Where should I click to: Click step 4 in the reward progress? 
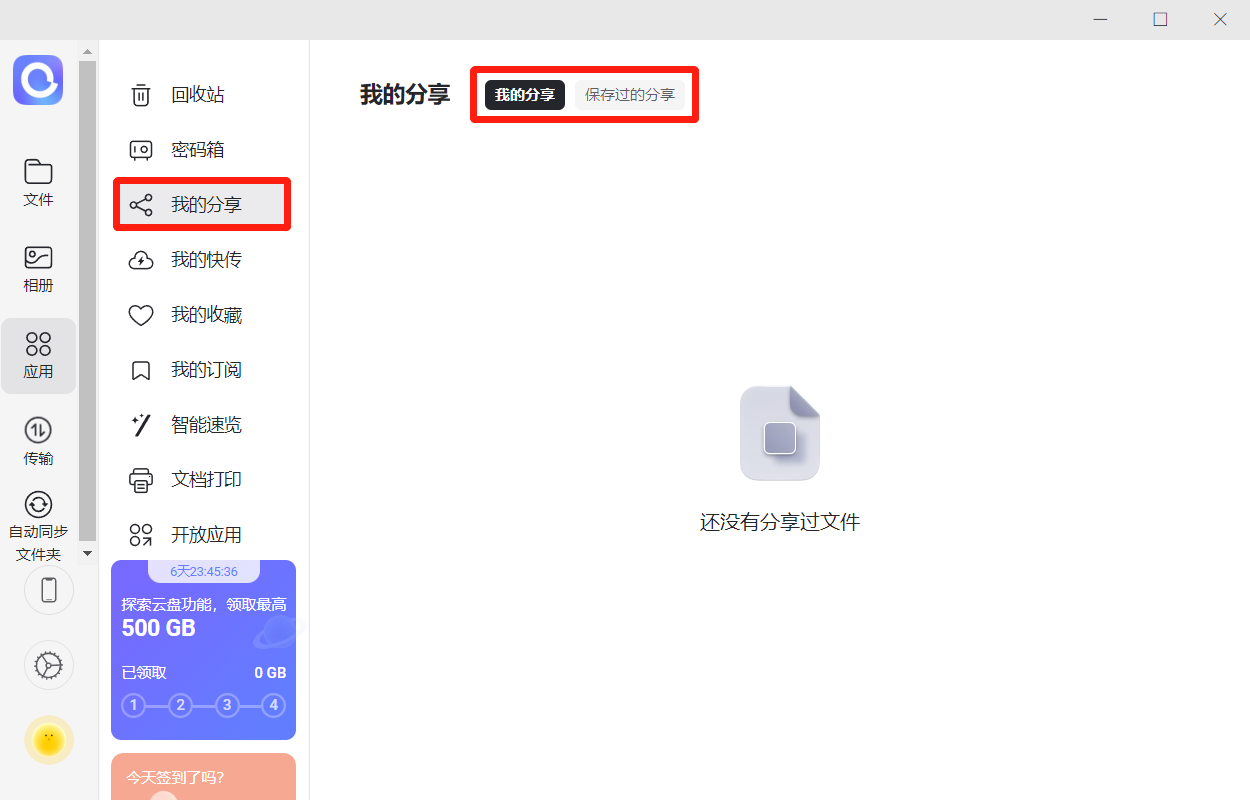point(273,705)
